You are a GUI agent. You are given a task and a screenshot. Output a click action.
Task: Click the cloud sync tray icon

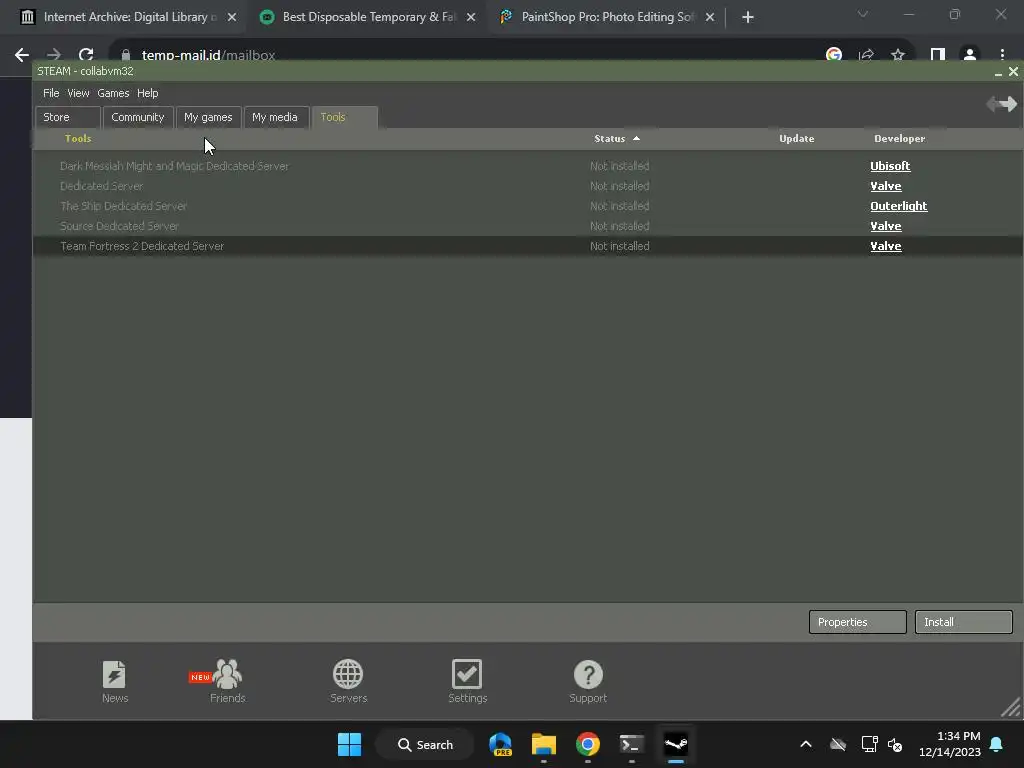pos(838,744)
